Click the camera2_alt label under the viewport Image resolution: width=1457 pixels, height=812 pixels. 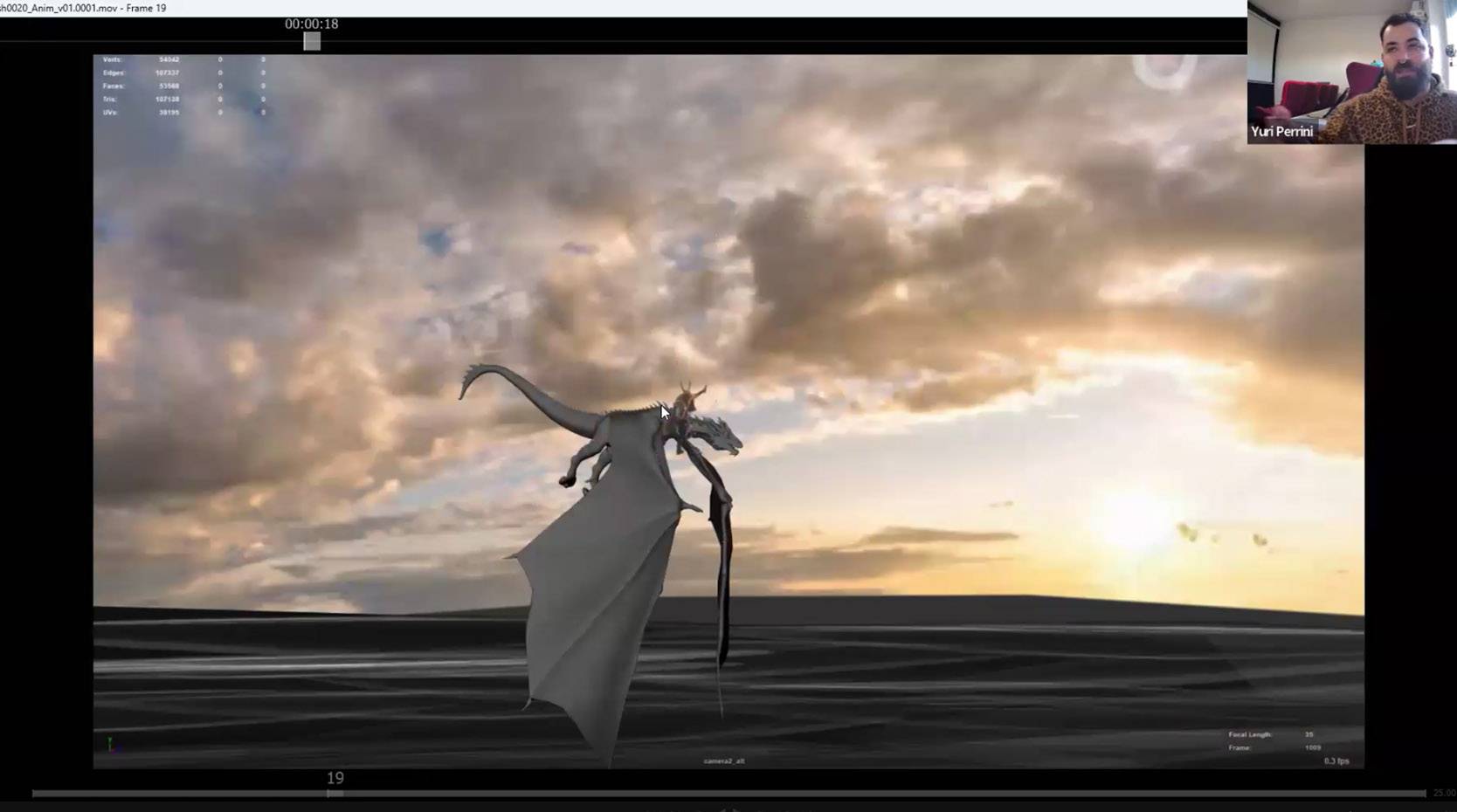point(724,761)
